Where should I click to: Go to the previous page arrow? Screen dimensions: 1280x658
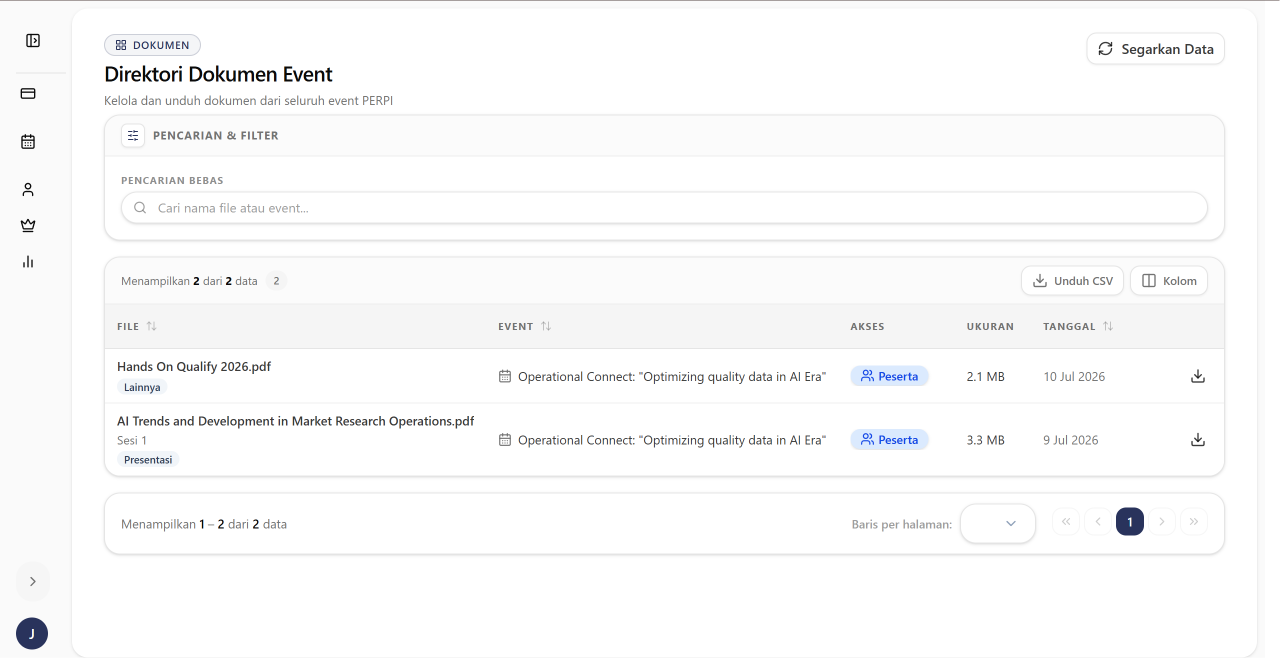click(x=1098, y=522)
